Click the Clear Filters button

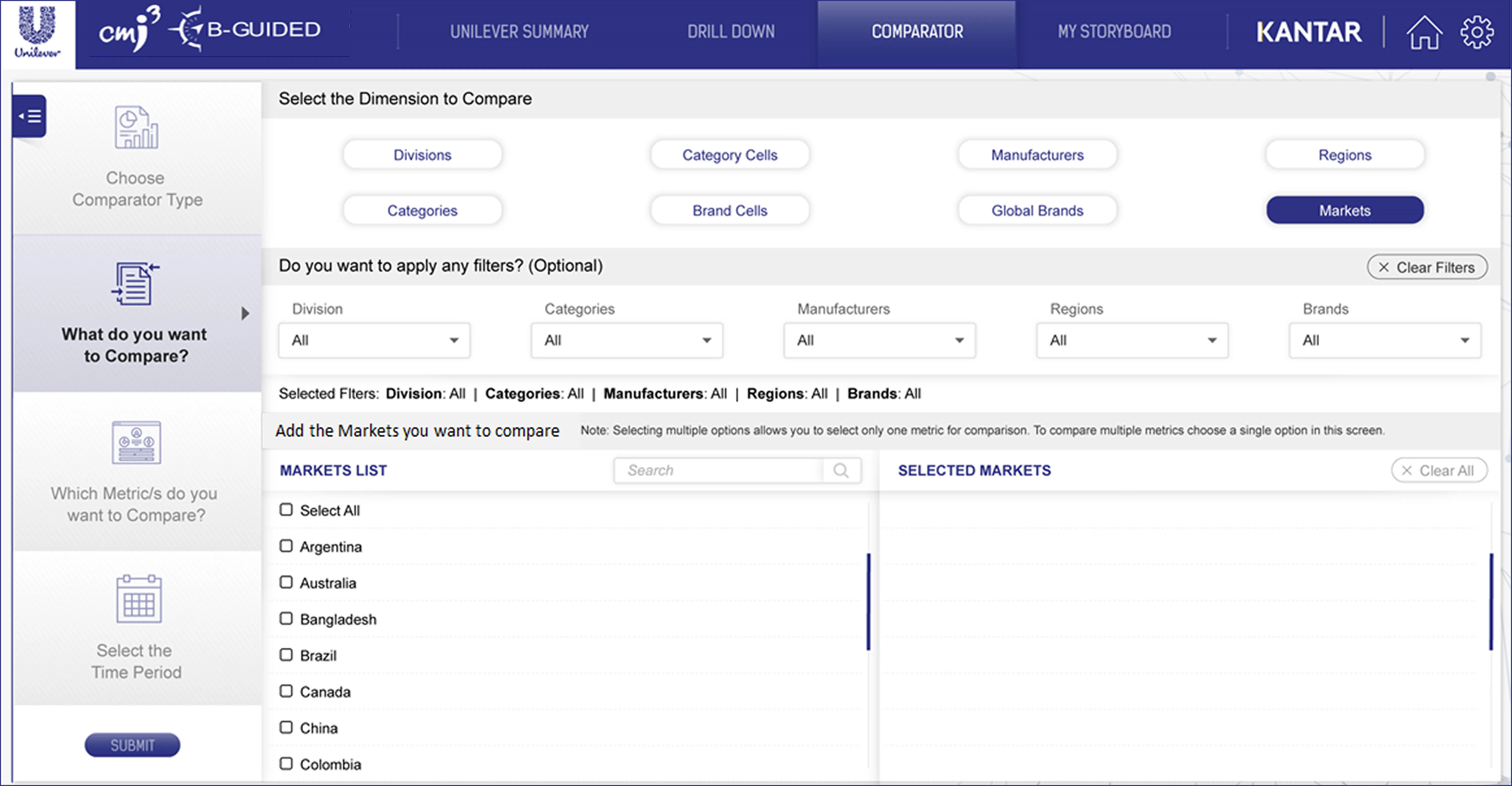1427,267
